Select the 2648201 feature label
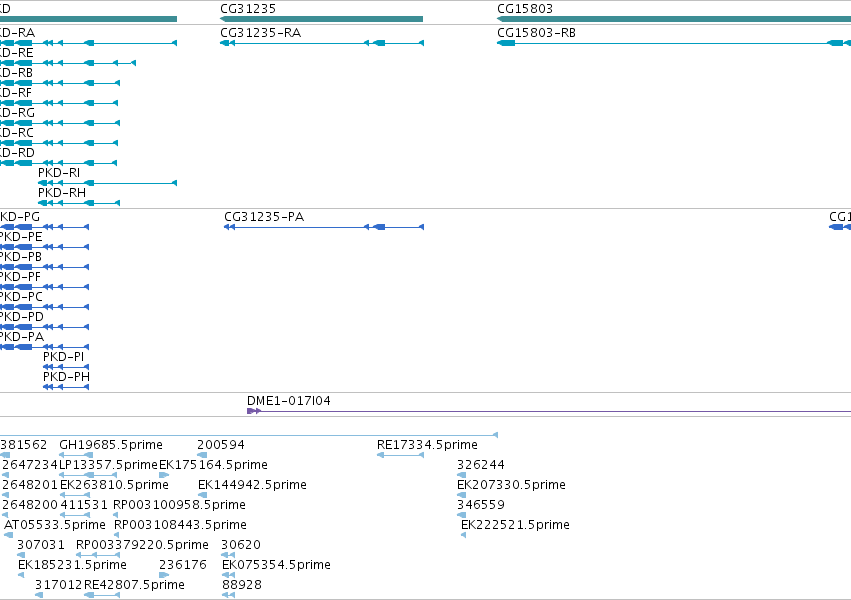The image size is (851, 600). pos(30,484)
